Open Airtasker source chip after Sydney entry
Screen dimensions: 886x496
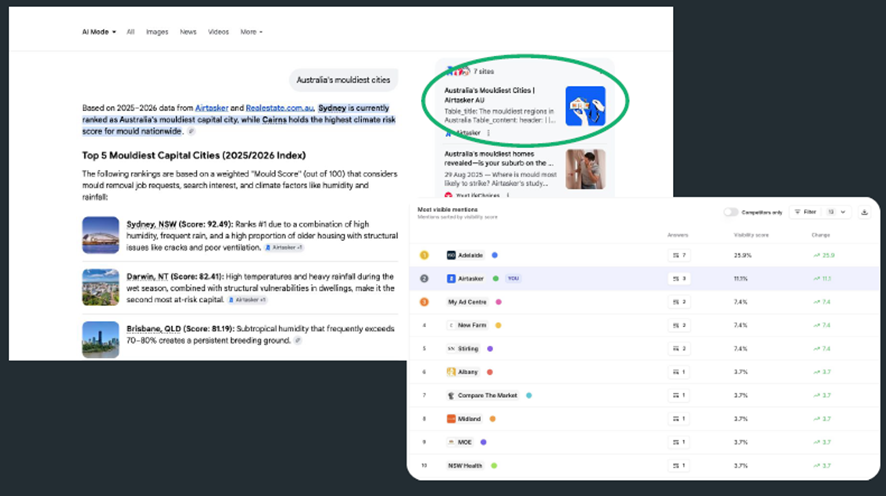pos(284,247)
